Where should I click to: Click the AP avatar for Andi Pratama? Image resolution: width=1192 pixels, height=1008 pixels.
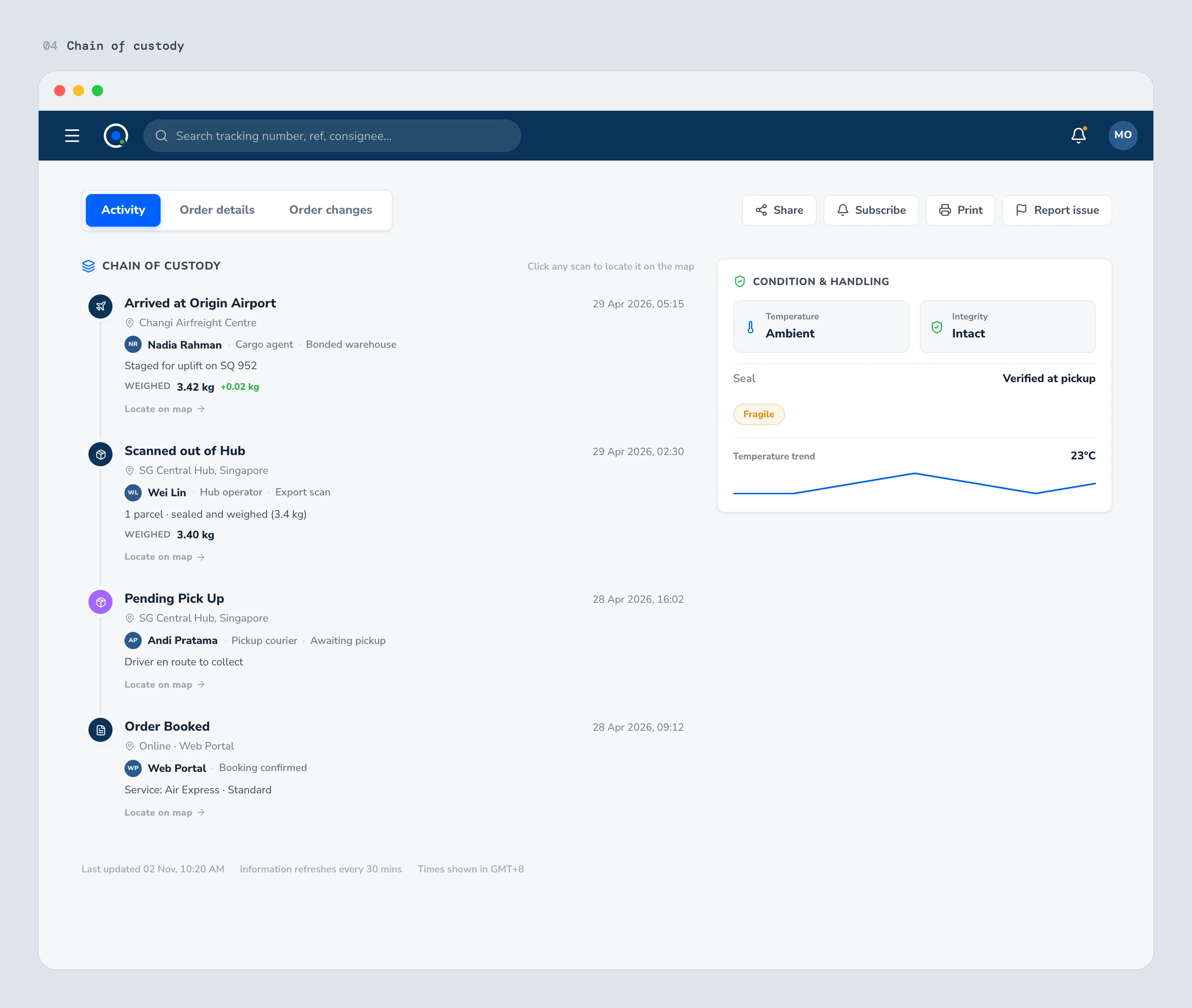(x=133, y=640)
